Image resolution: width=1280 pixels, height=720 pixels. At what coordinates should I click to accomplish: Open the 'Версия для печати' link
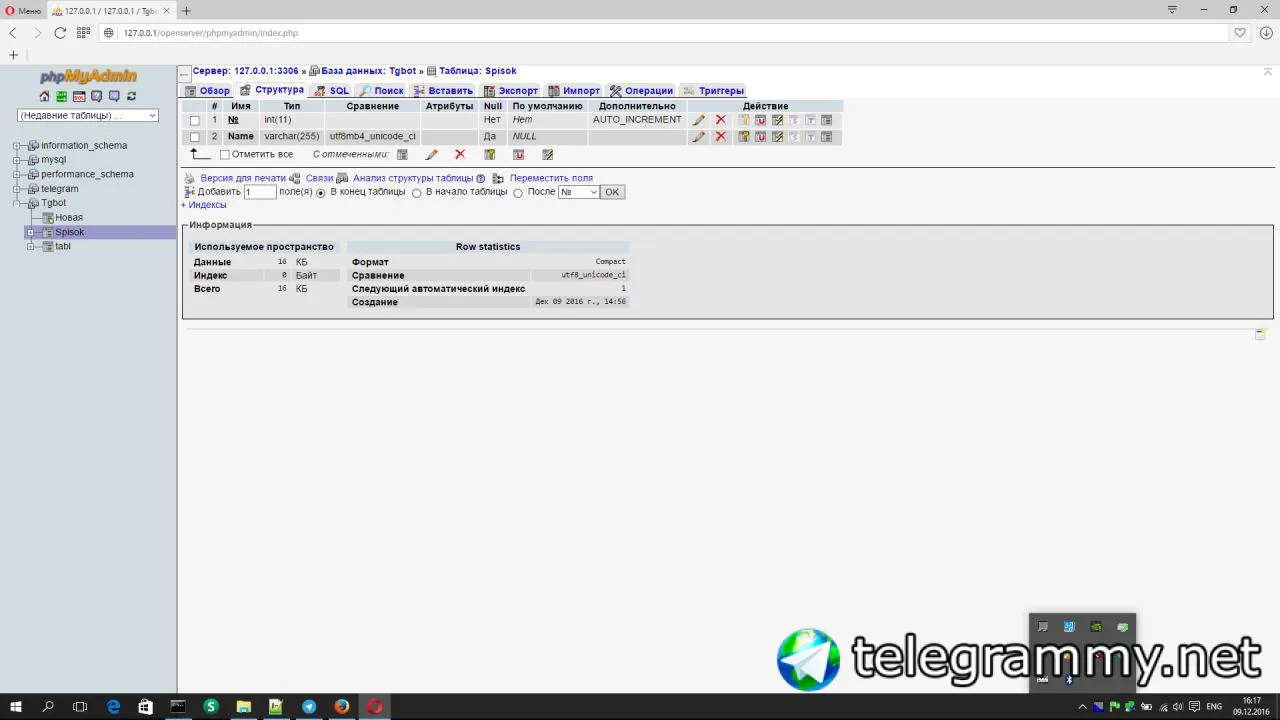[243, 179]
